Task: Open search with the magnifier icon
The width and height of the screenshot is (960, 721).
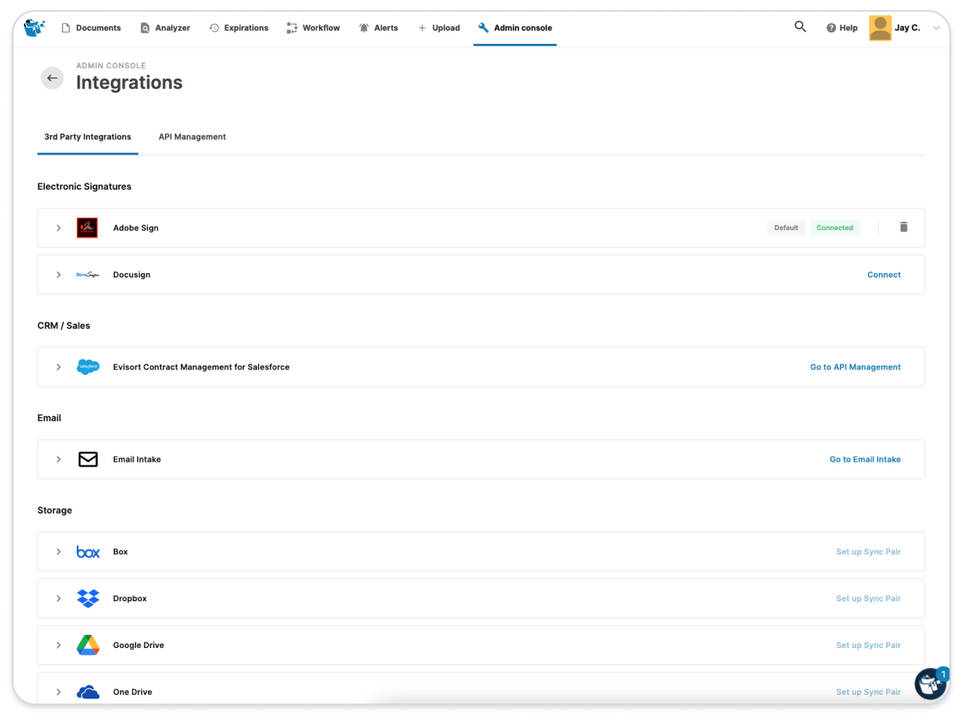Action: (800, 27)
